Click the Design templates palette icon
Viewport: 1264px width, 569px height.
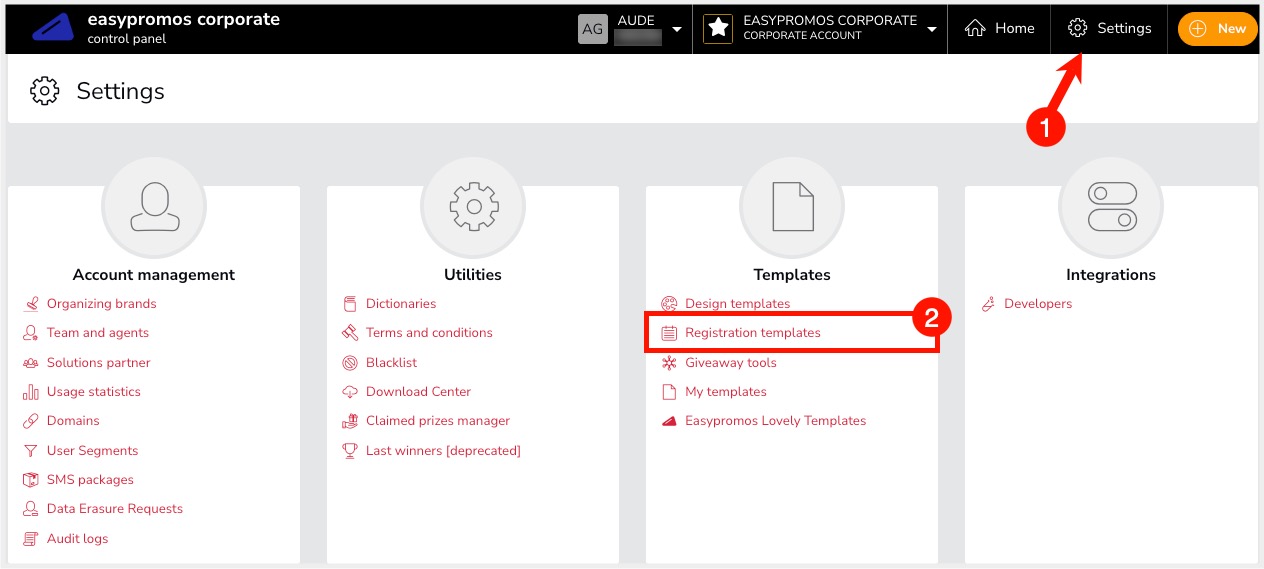[x=669, y=304]
